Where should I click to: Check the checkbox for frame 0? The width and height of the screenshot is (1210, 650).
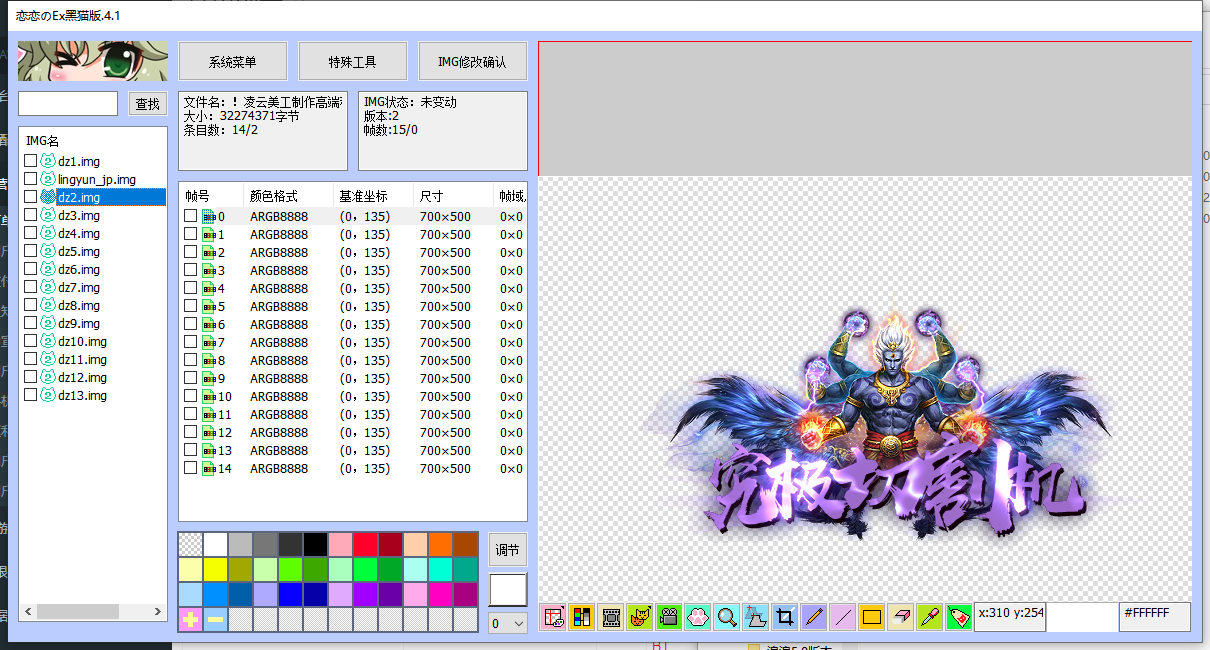[189, 215]
